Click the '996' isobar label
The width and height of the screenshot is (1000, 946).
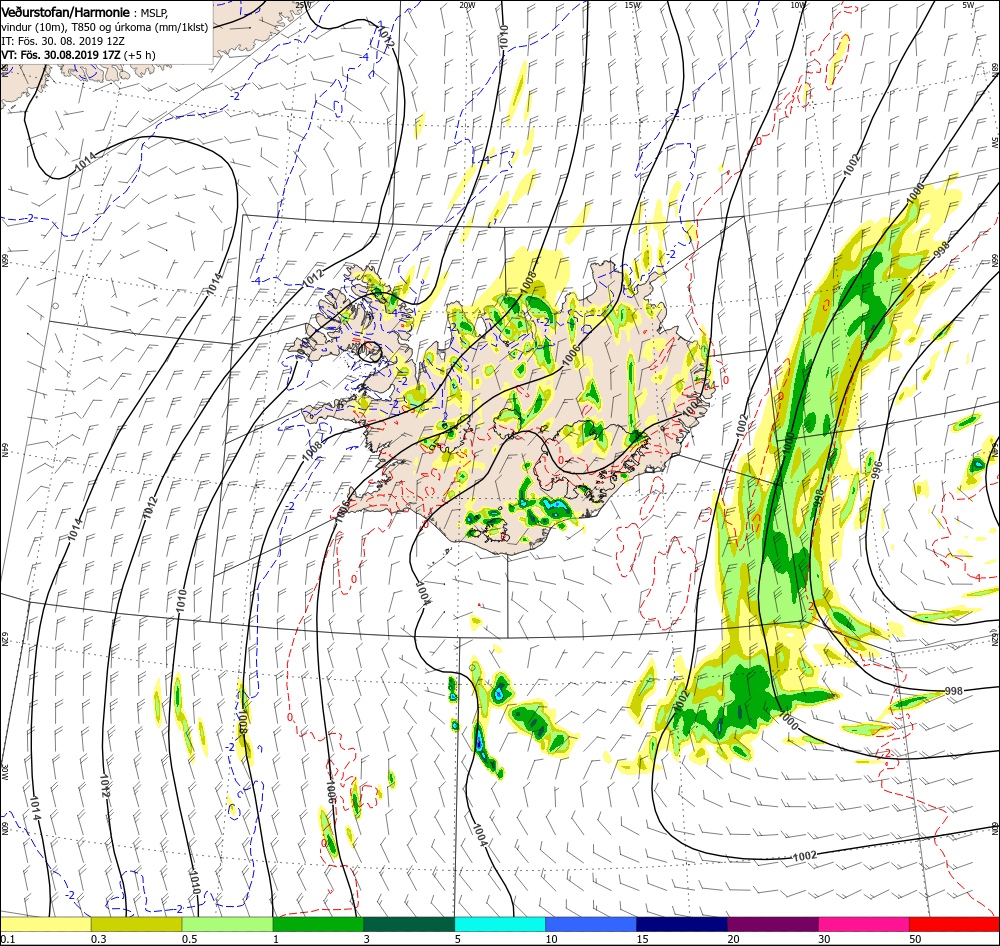pyautogui.click(x=878, y=469)
